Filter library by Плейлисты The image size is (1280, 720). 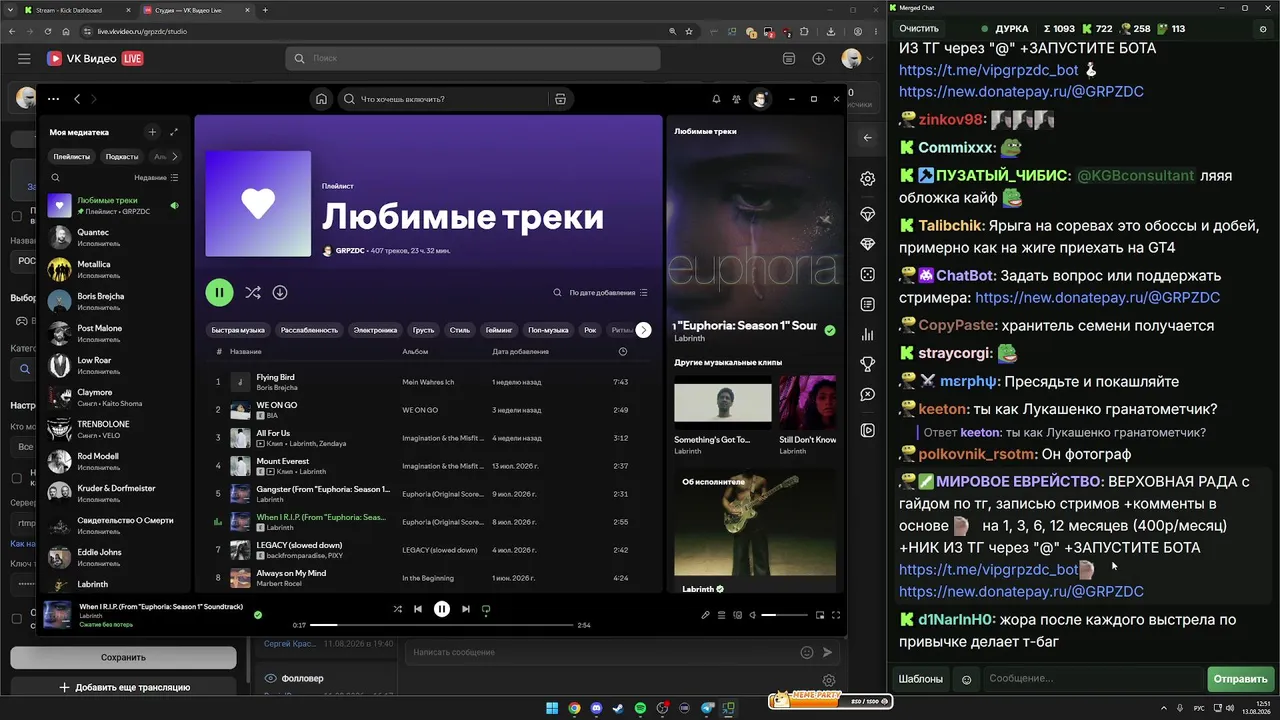pyautogui.click(x=72, y=156)
